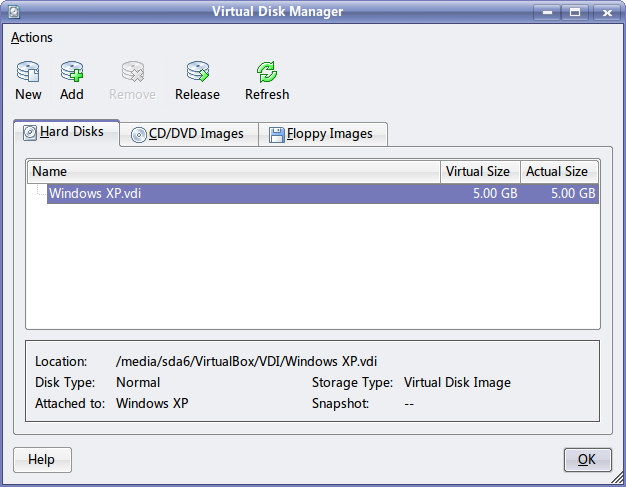
Task: Click the New disk toolbar icon
Action: point(28,71)
